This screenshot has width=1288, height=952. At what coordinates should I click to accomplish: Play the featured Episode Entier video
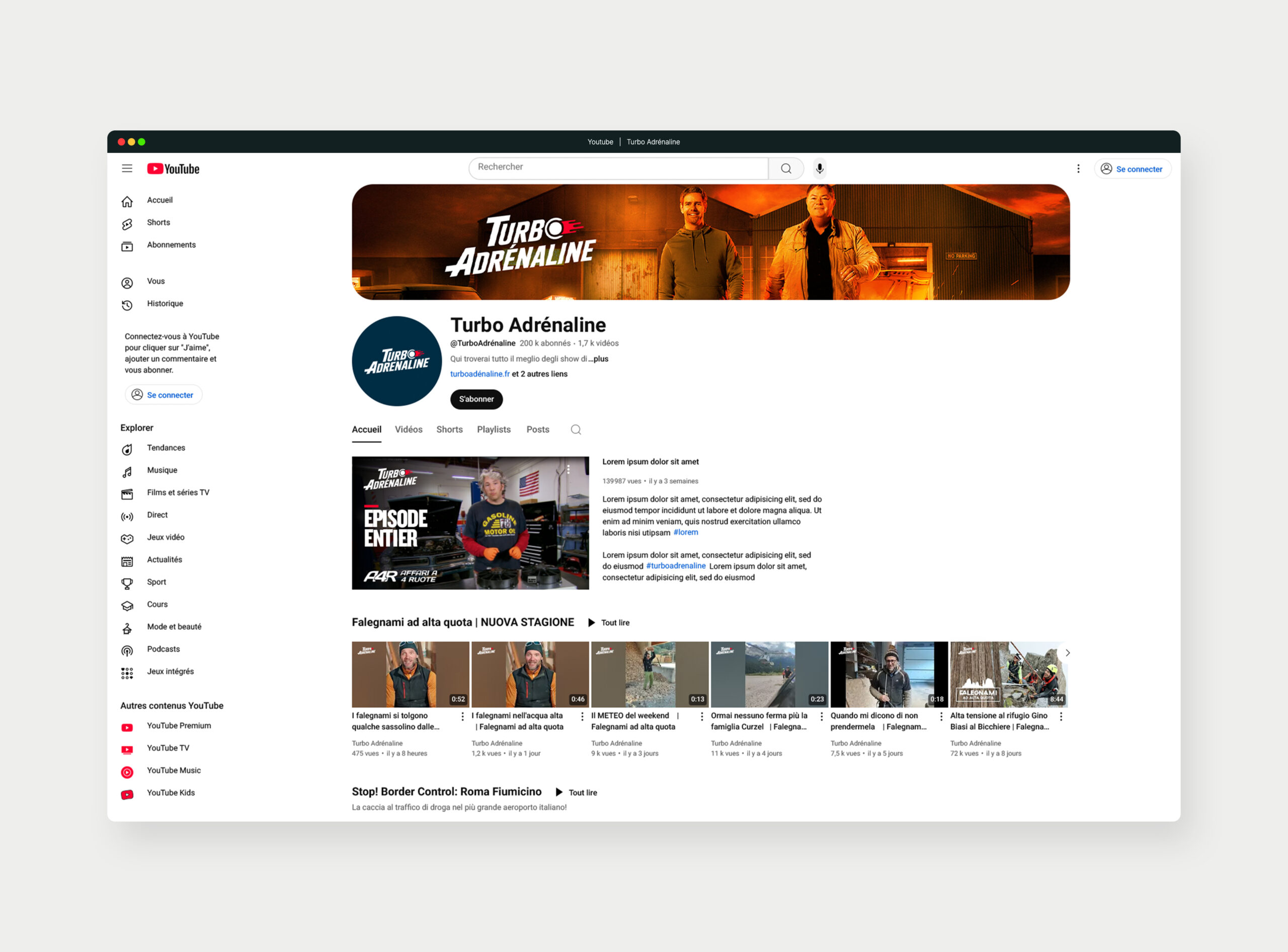[470, 523]
